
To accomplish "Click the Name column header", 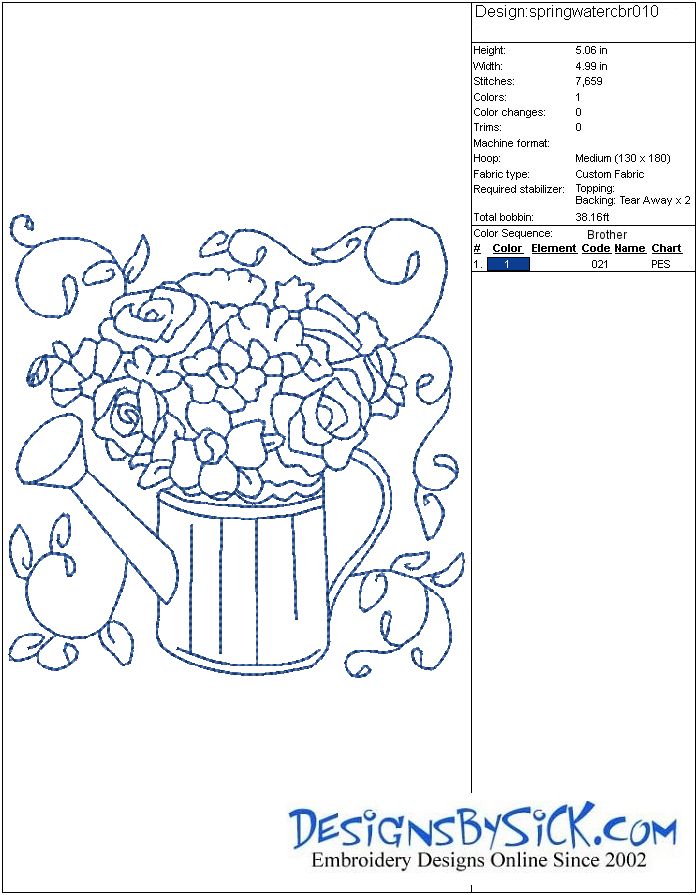I will [x=629, y=248].
